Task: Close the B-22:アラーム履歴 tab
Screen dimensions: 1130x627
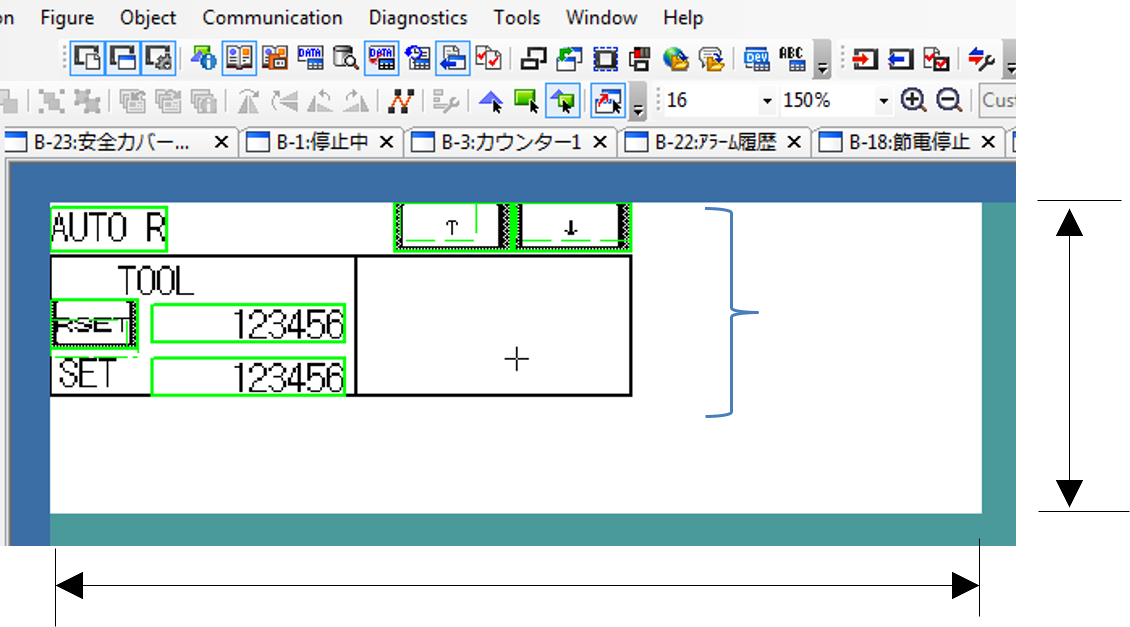Action: pyautogui.click(x=794, y=142)
